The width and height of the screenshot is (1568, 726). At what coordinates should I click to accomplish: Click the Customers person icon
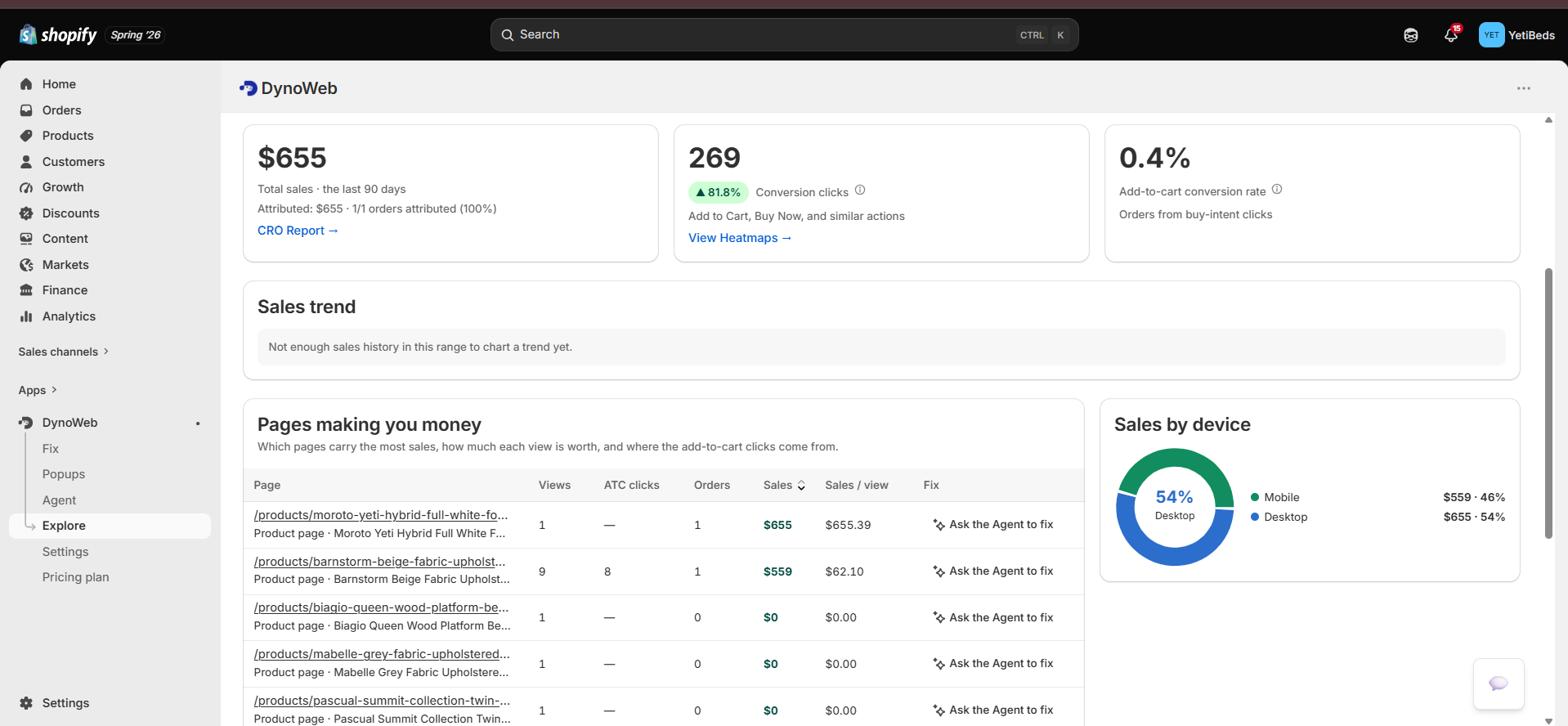pos(26,162)
